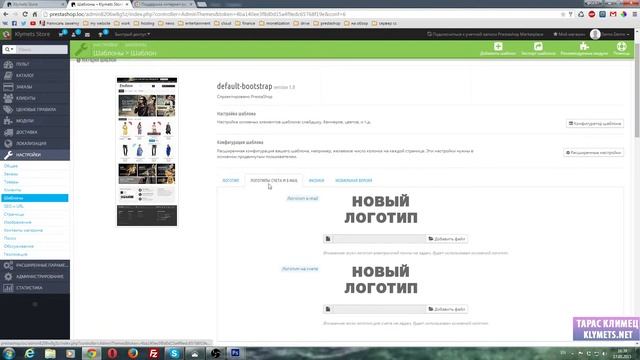Open Администрирование in sidebar
Screen dimensions: 640x360
35,277
